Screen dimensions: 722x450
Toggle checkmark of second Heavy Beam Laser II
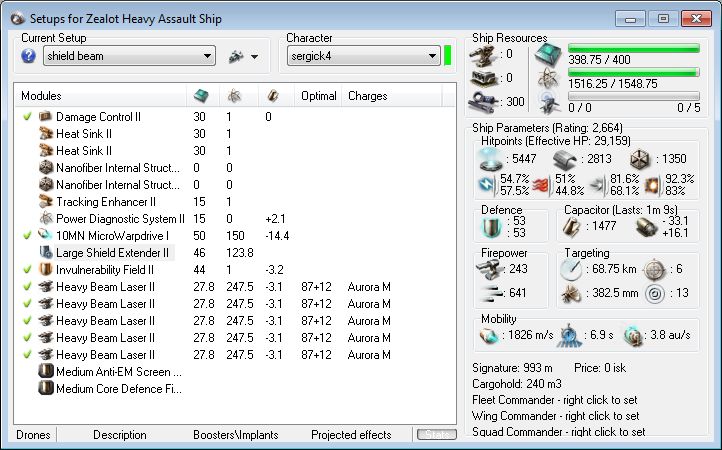point(27,304)
